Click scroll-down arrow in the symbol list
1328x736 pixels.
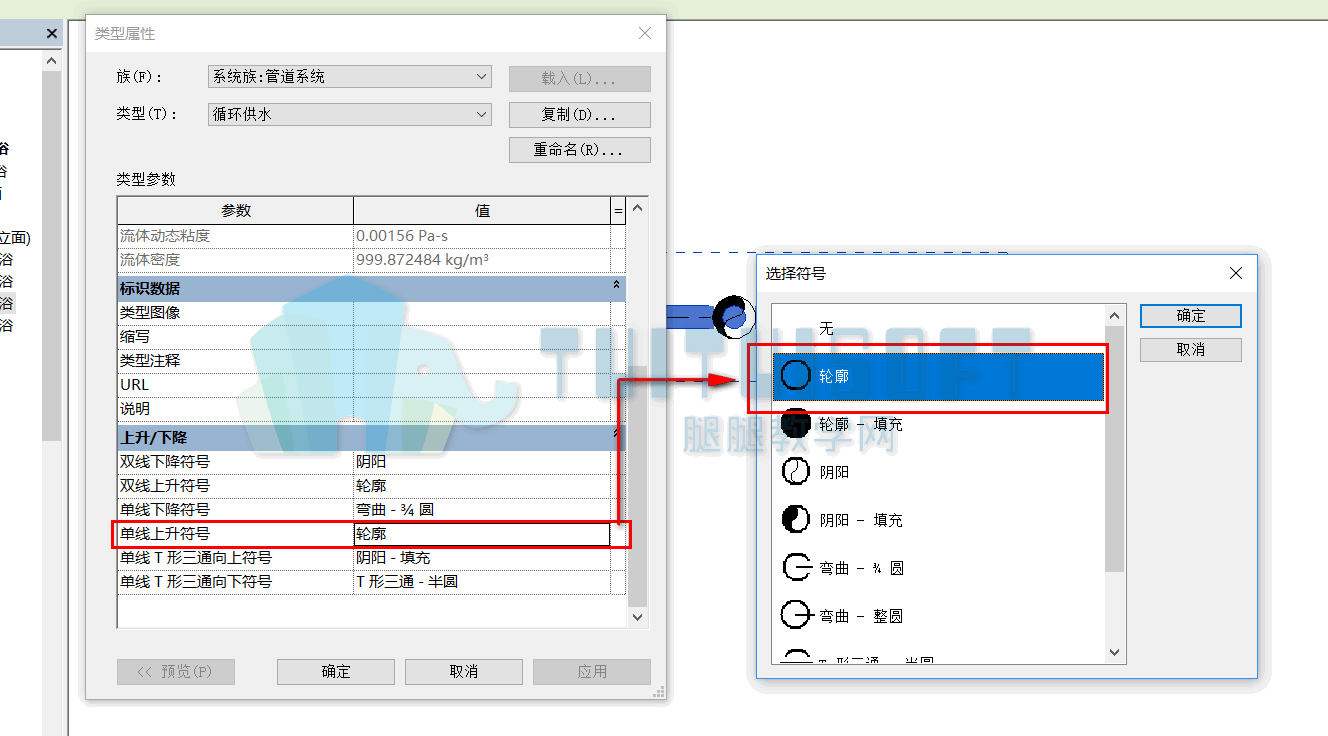click(1116, 652)
